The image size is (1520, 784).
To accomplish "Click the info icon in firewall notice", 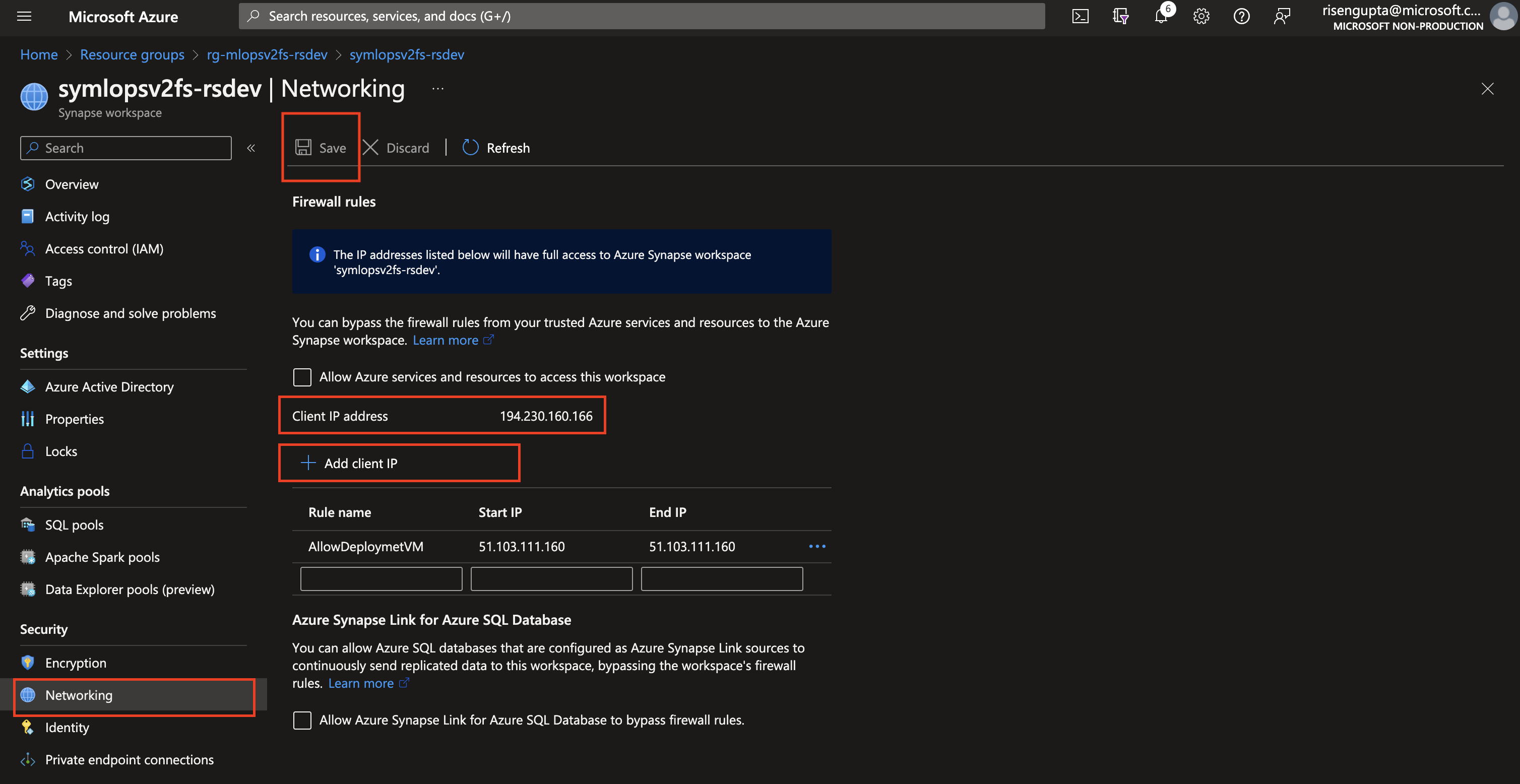I will 317,255.
